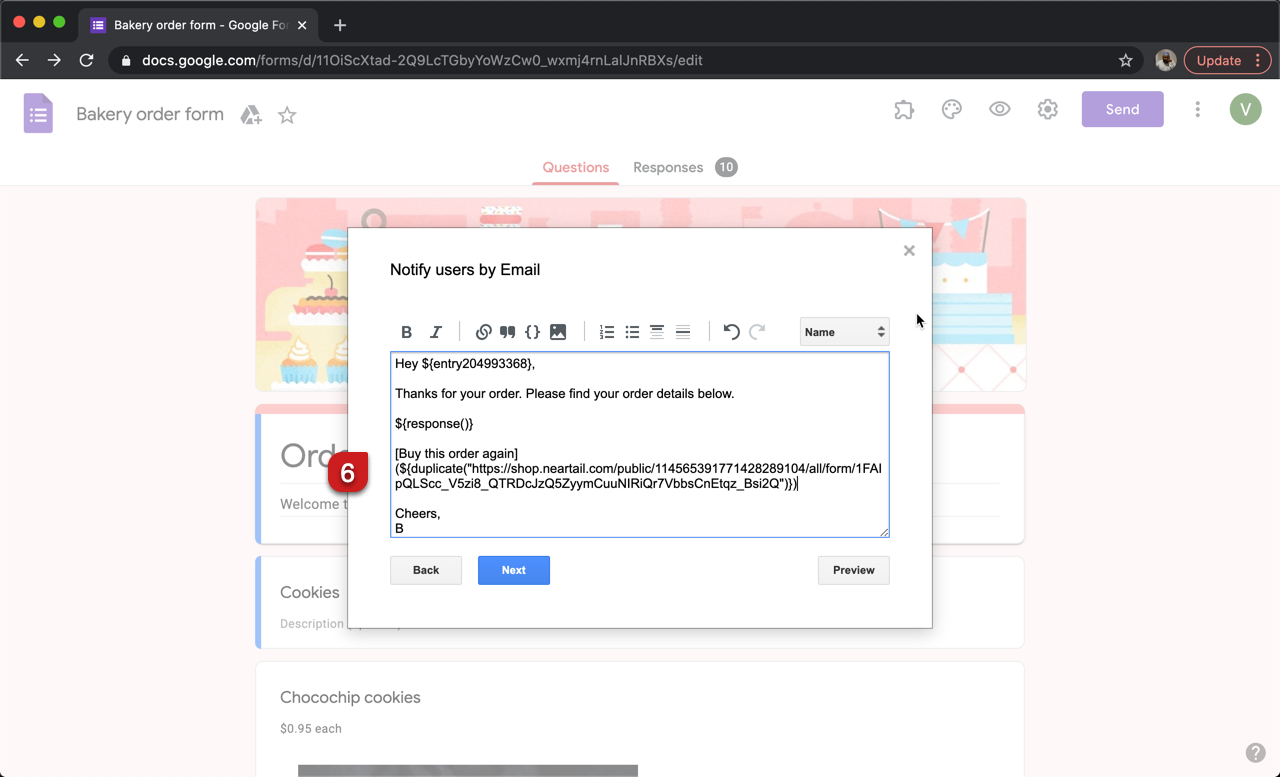Undo the last edit in the editor
Image resolution: width=1280 pixels, height=777 pixels.
pyautogui.click(x=731, y=331)
